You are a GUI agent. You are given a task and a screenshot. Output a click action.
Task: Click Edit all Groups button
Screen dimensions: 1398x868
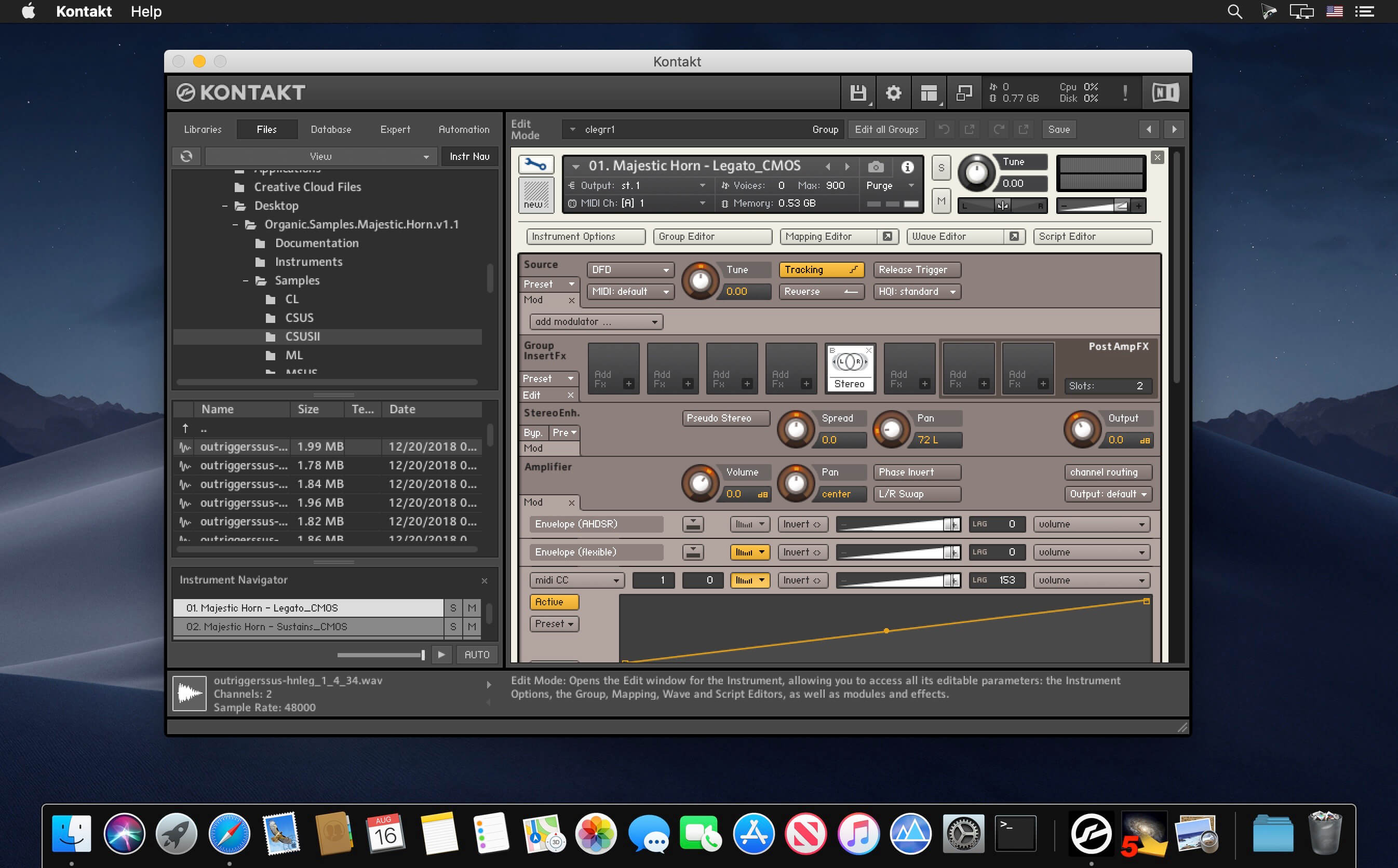pyautogui.click(x=886, y=129)
